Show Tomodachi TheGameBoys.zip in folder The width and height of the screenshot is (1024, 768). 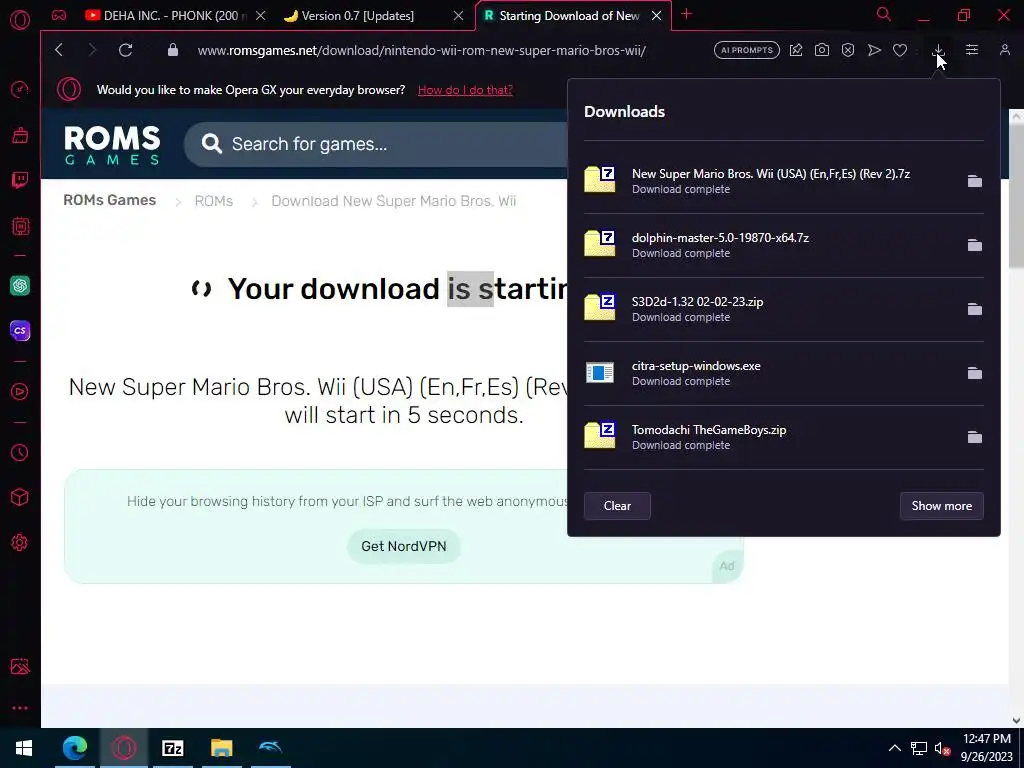point(974,437)
